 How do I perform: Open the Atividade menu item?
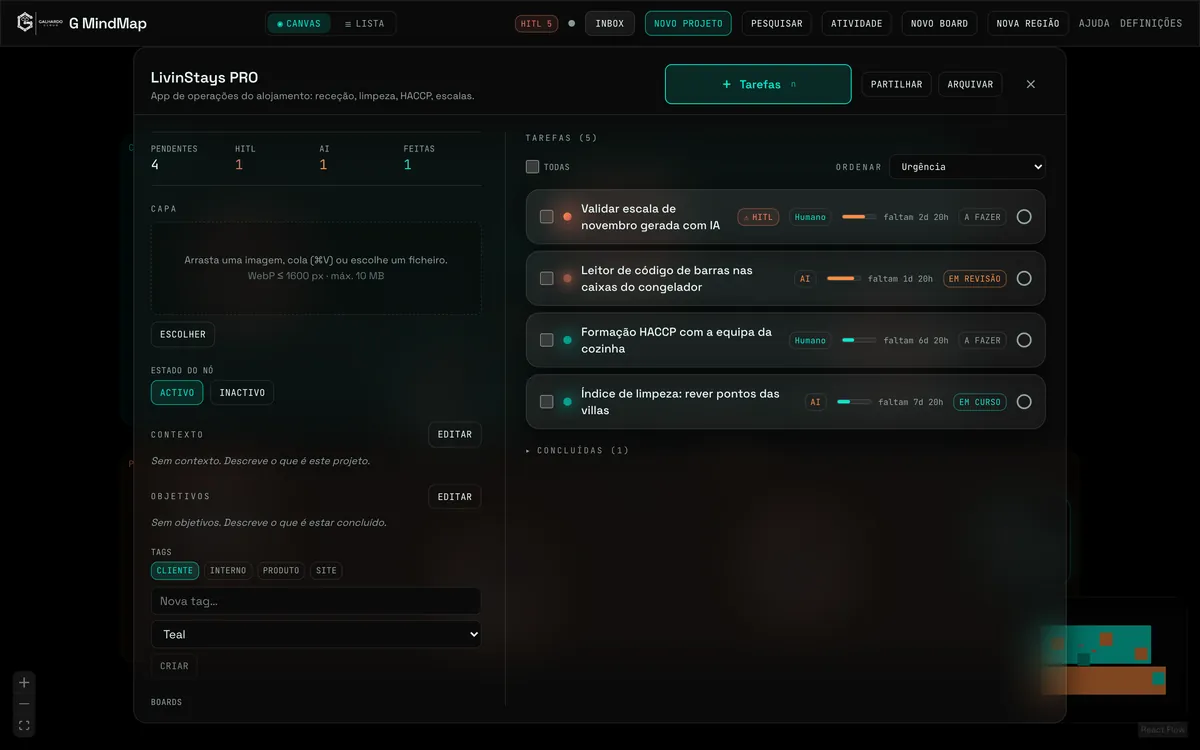tap(857, 23)
